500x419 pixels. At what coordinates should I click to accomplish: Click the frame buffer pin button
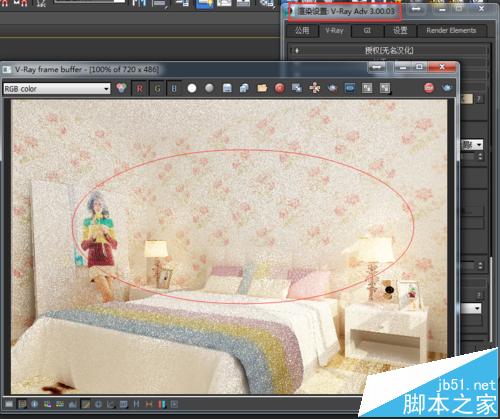(377, 67)
